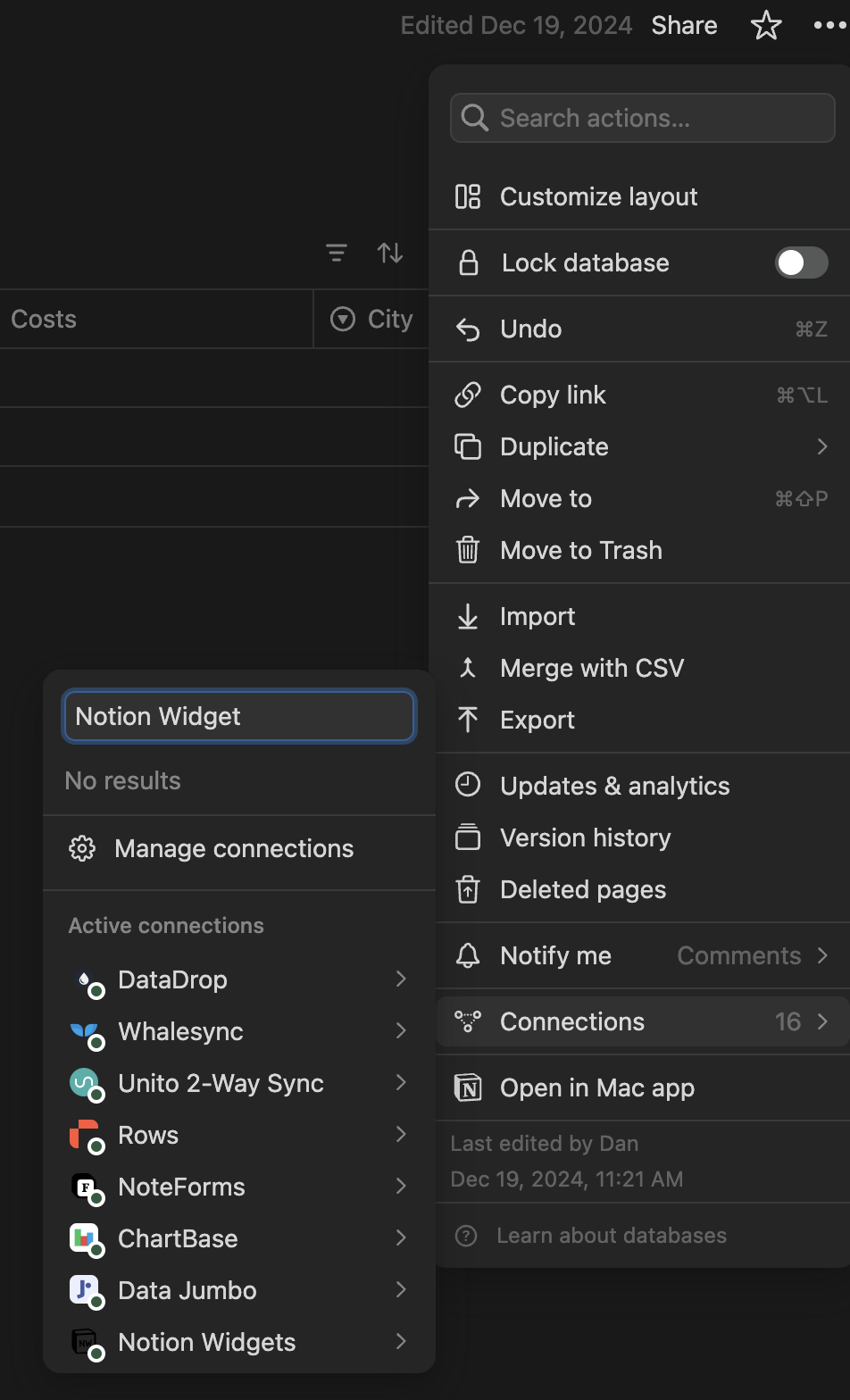The image size is (850, 1400).
Task: Select Move to Trash
Action: 580,550
